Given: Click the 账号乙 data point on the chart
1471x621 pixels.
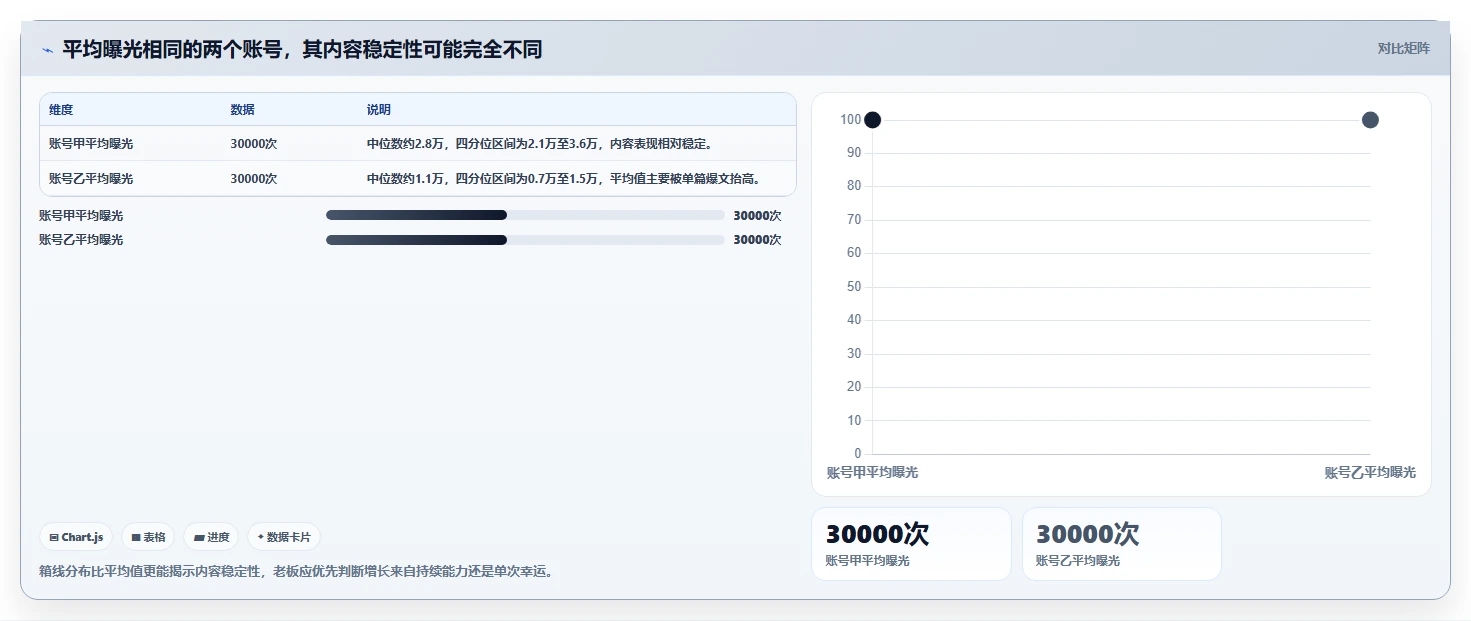Looking at the screenshot, I should pos(1370,120).
